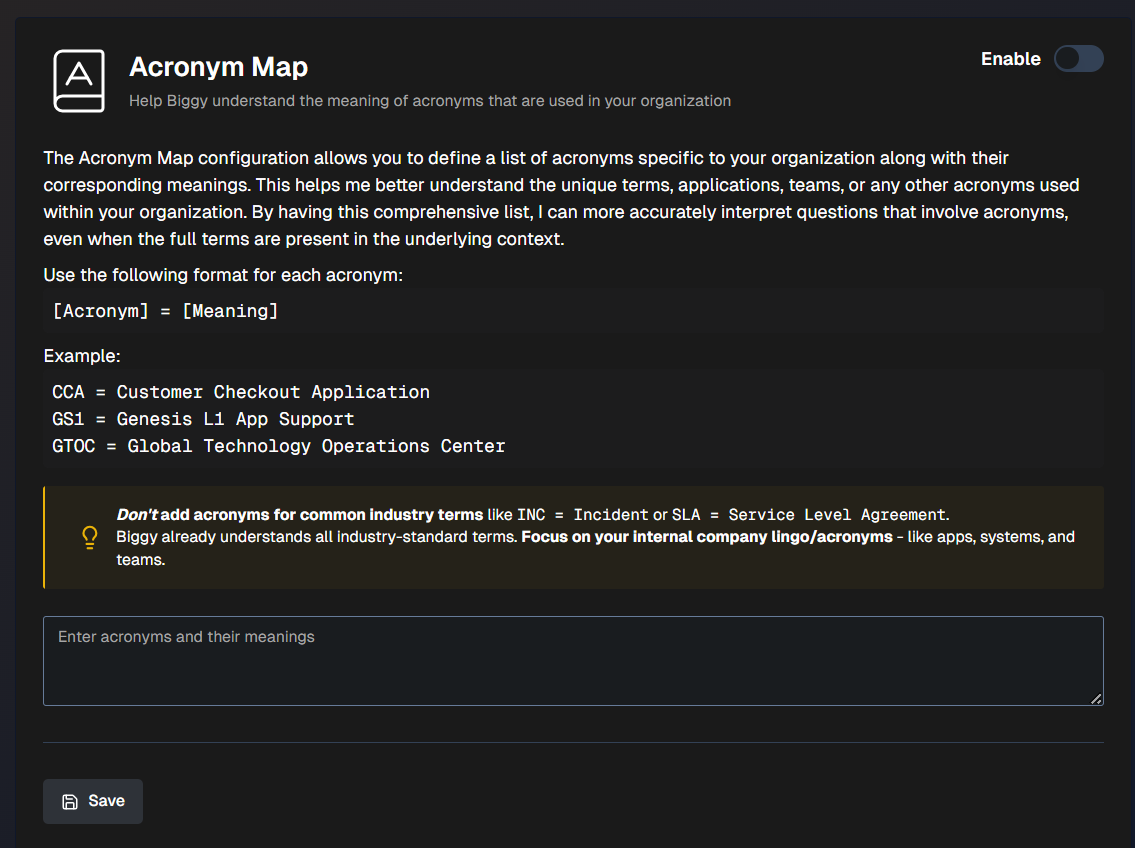Click the floppy disk icon on Save button

pos(69,801)
